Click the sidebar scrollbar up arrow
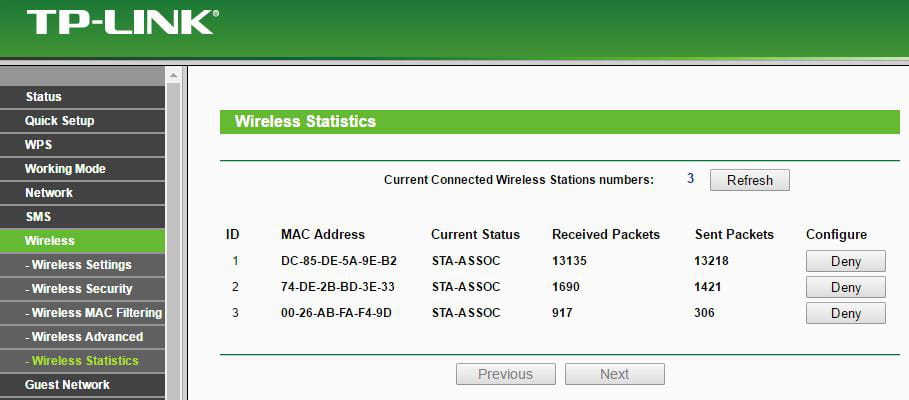Image resolution: width=909 pixels, height=400 pixels. [173, 75]
